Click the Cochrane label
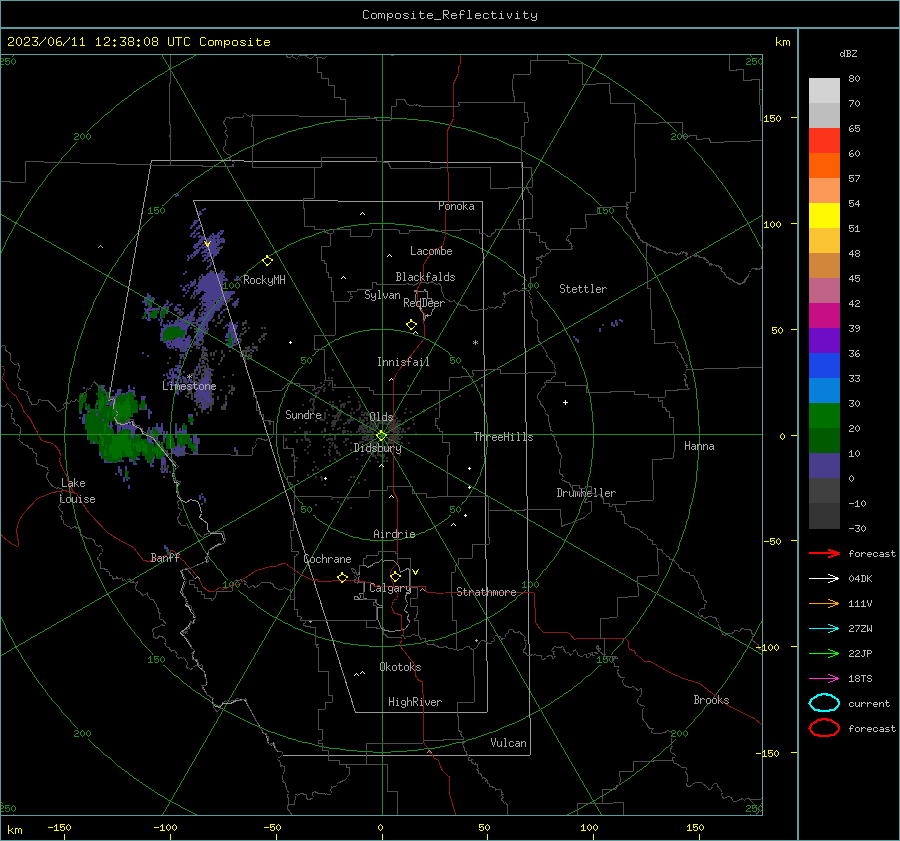This screenshot has height=841, width=900. click(327, 559)
